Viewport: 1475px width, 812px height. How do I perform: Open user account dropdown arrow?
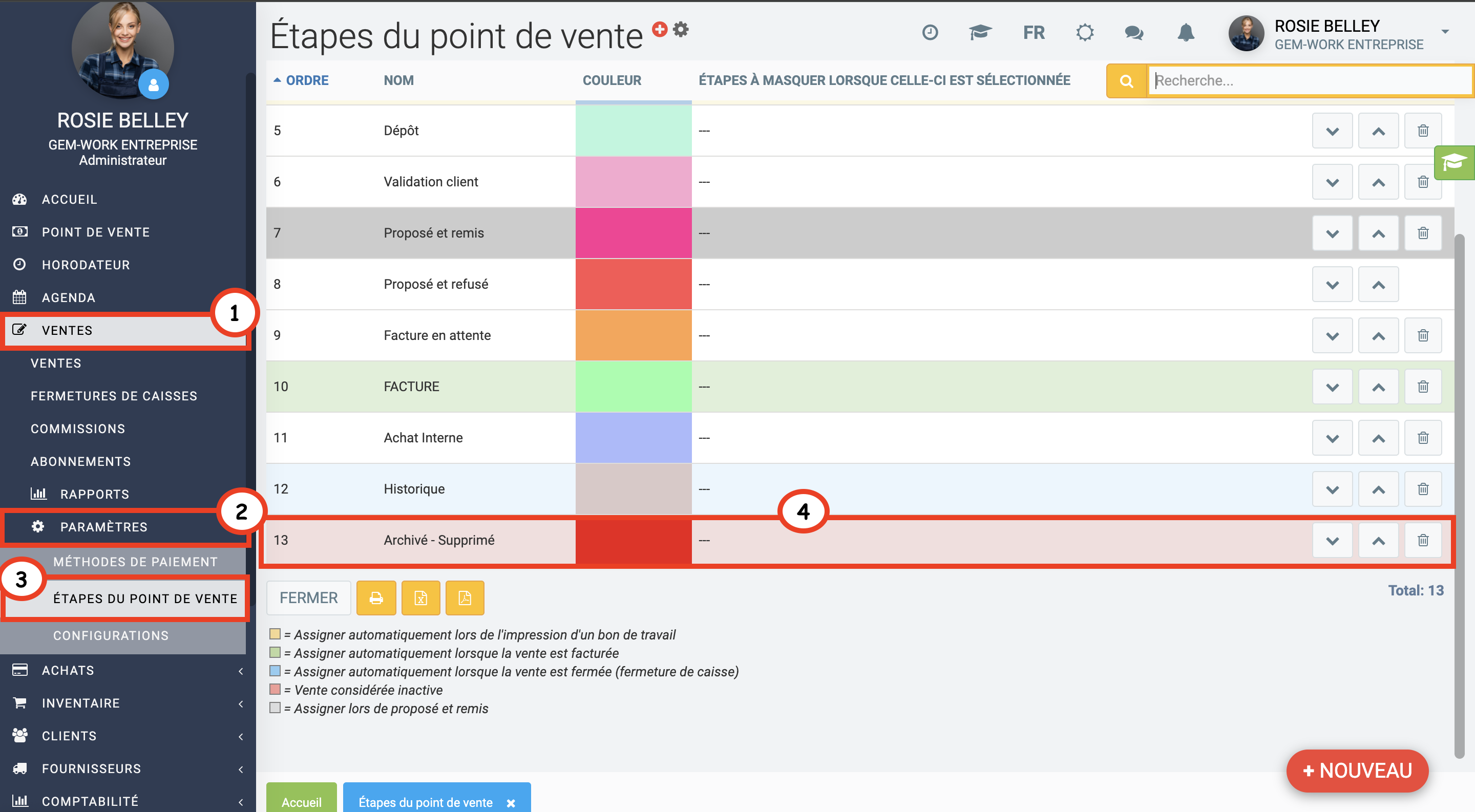1445,31
